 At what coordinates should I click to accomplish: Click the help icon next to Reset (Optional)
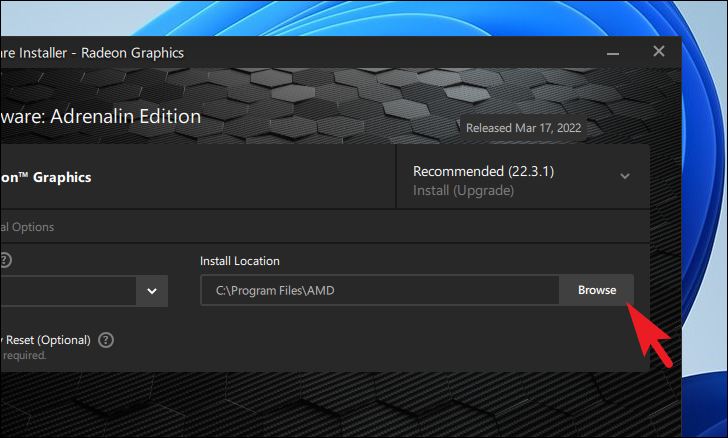pos(106,340)
